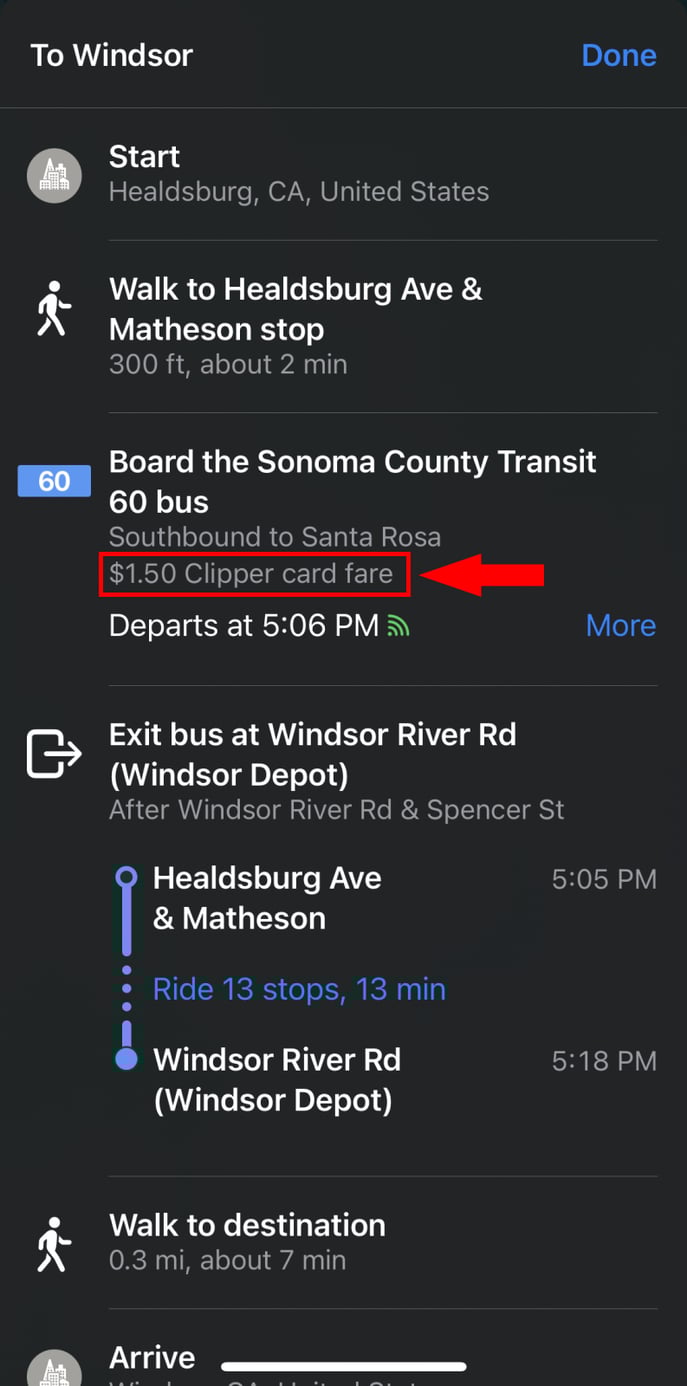The image size is (687, 1386).
Task: Tap the Walk to destination step
Action: tap(247, 1226)
